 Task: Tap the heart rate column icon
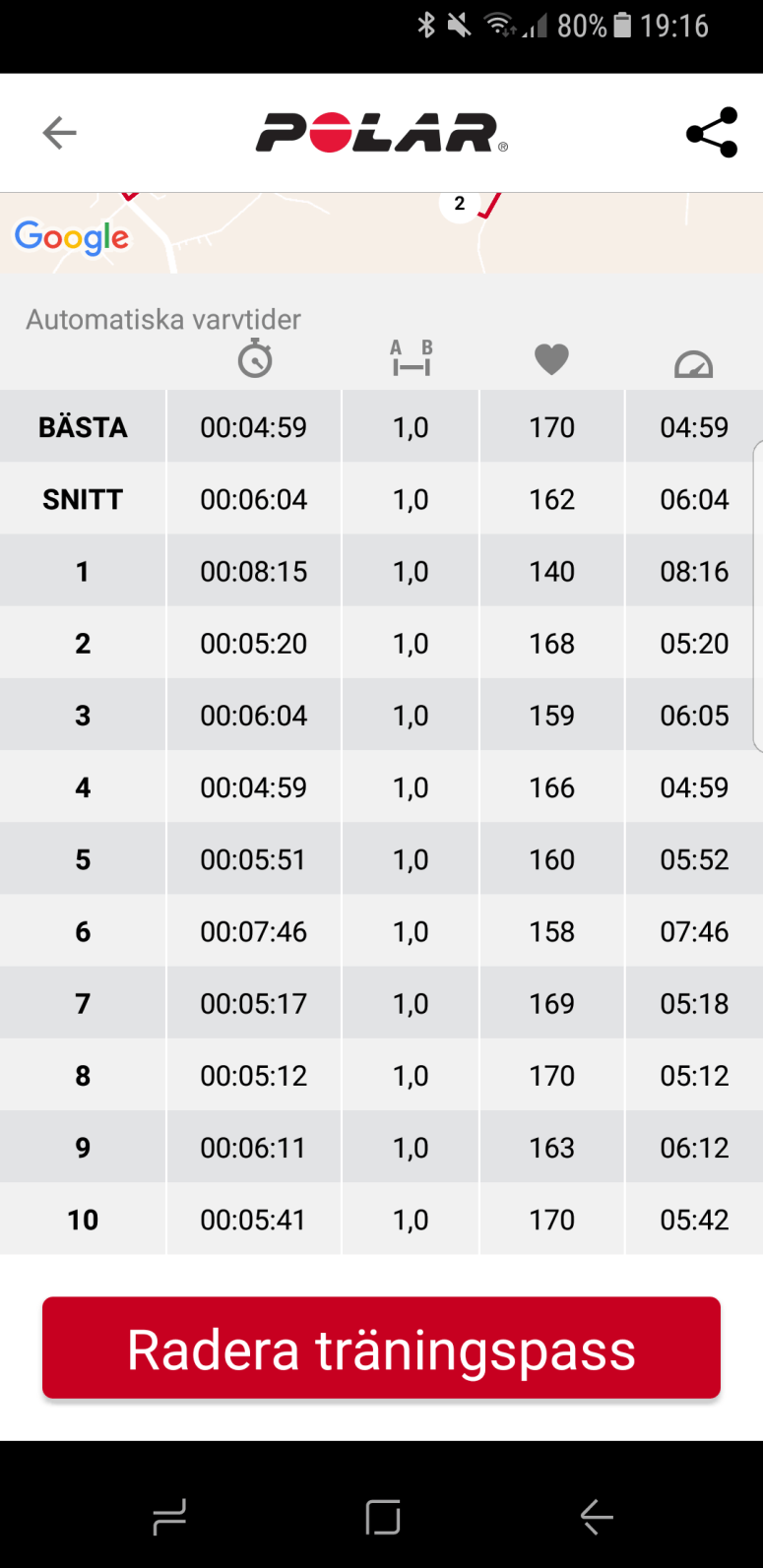[x=551, y=359]
